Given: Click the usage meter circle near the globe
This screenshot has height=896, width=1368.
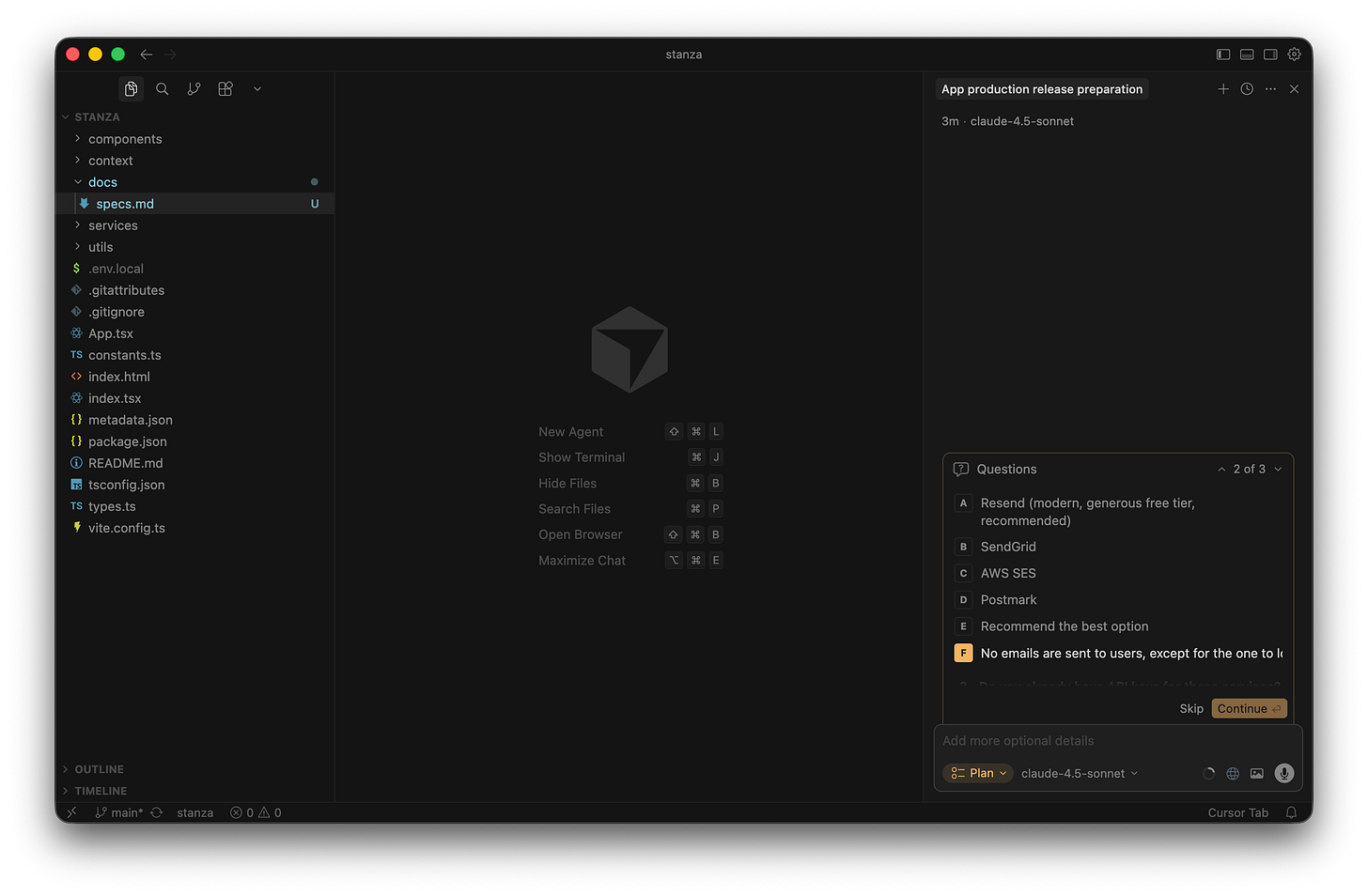Looking at the screenshot, I should (x=1209, y=773).
